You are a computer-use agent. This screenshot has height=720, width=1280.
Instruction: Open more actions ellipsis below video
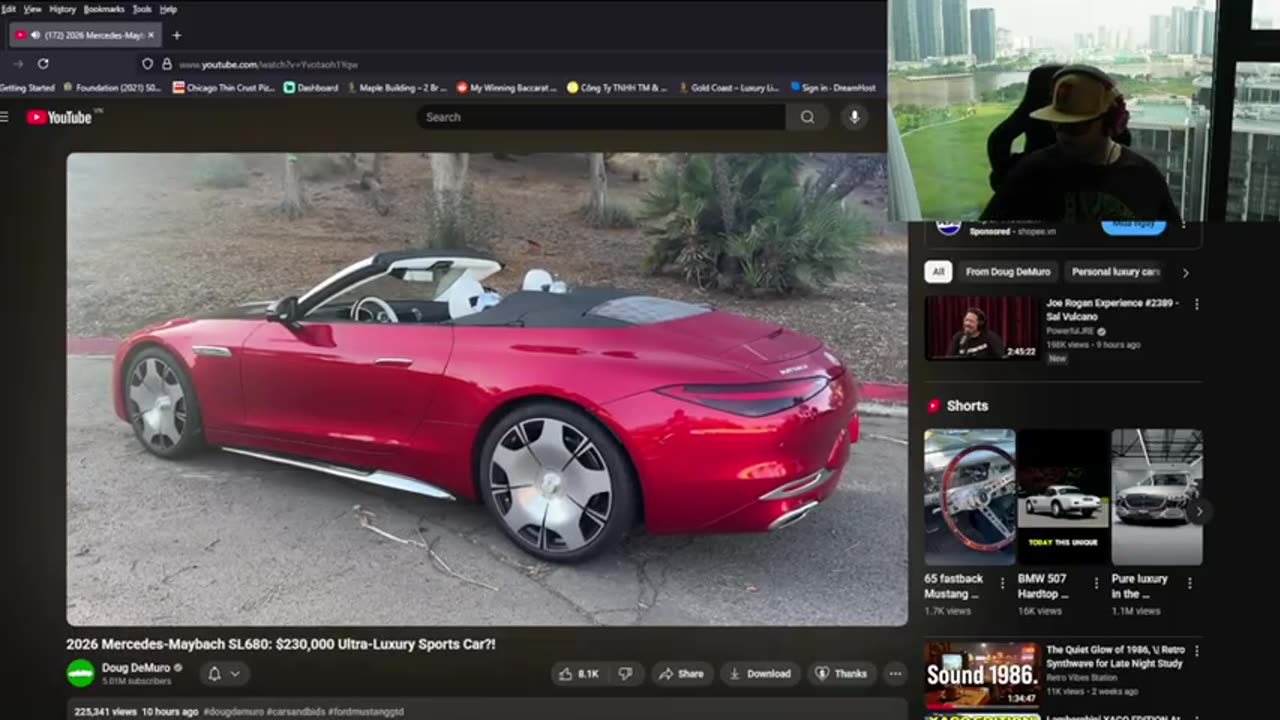tap(895, 674)
